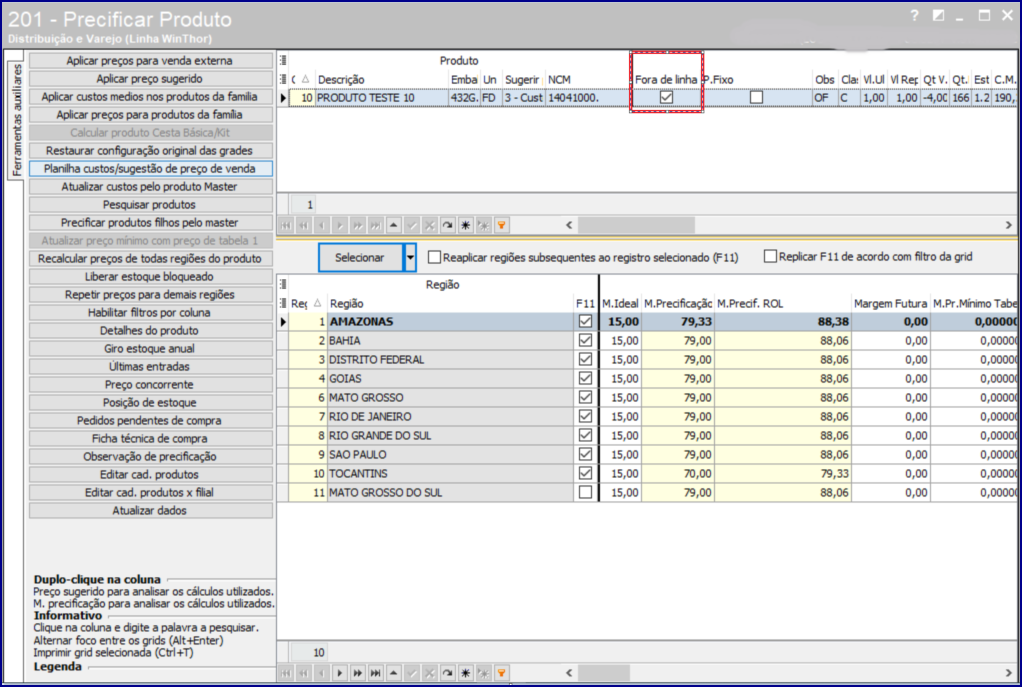Open column chooser icon beside Reg column header
The image size is (1022, 687).
pyautogui.click(x=283, y=303)
